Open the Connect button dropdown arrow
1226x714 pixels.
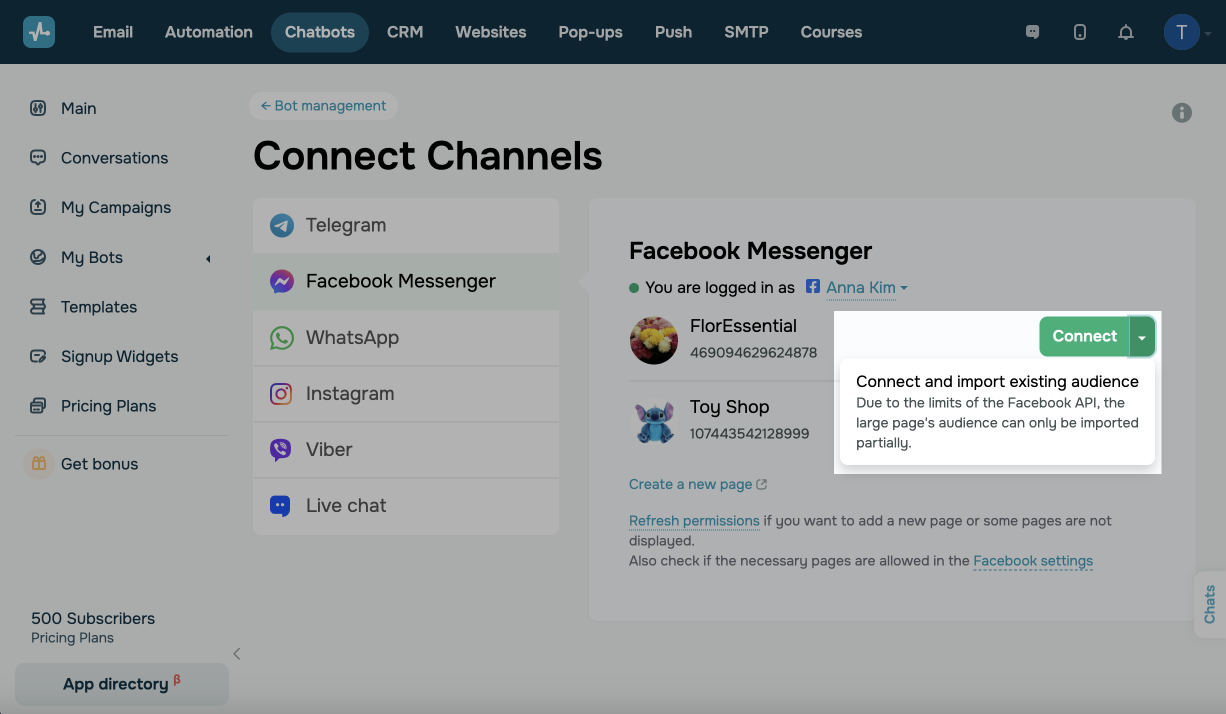(x=1142, y=337)
